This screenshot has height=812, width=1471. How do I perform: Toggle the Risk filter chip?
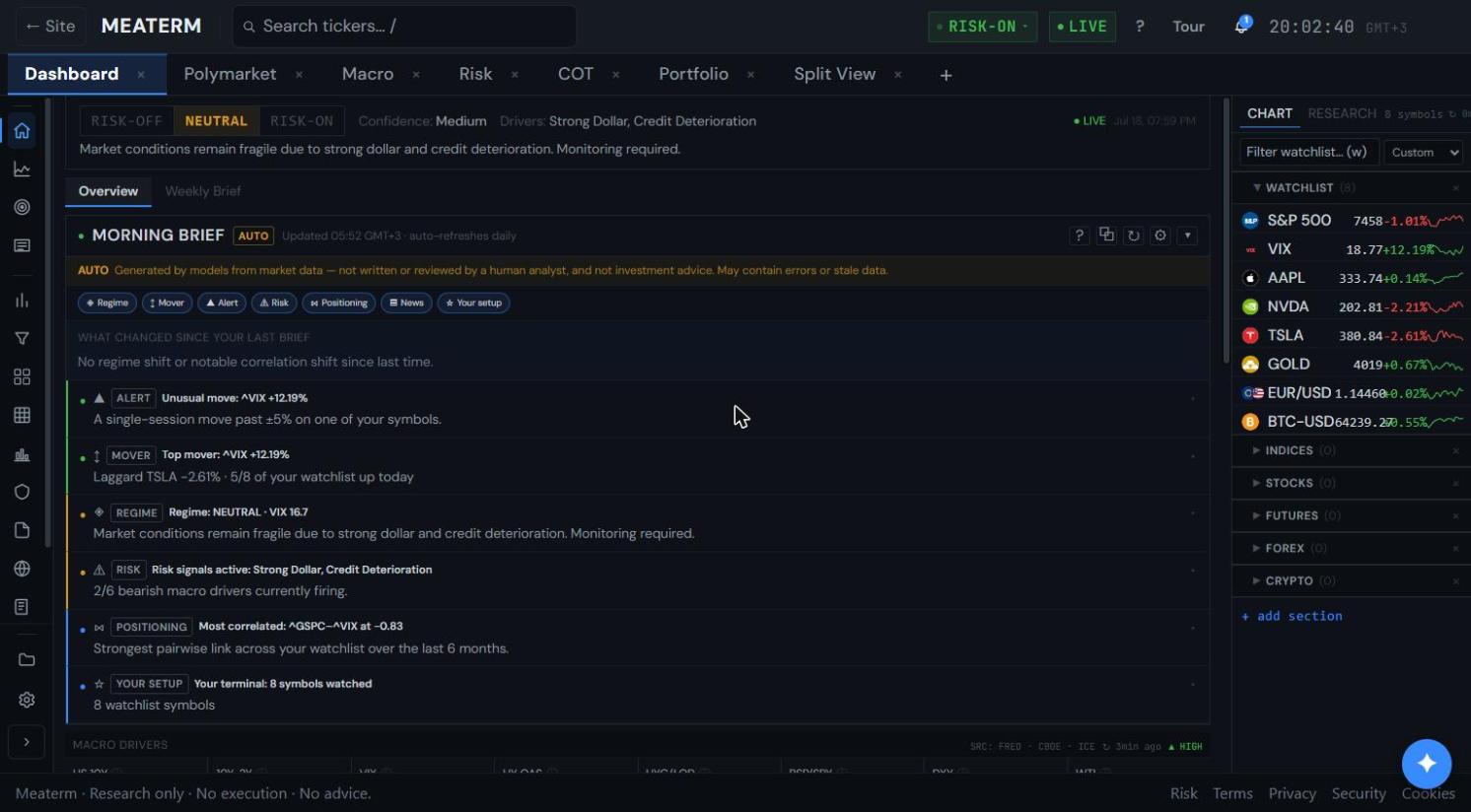pos(274,303)
